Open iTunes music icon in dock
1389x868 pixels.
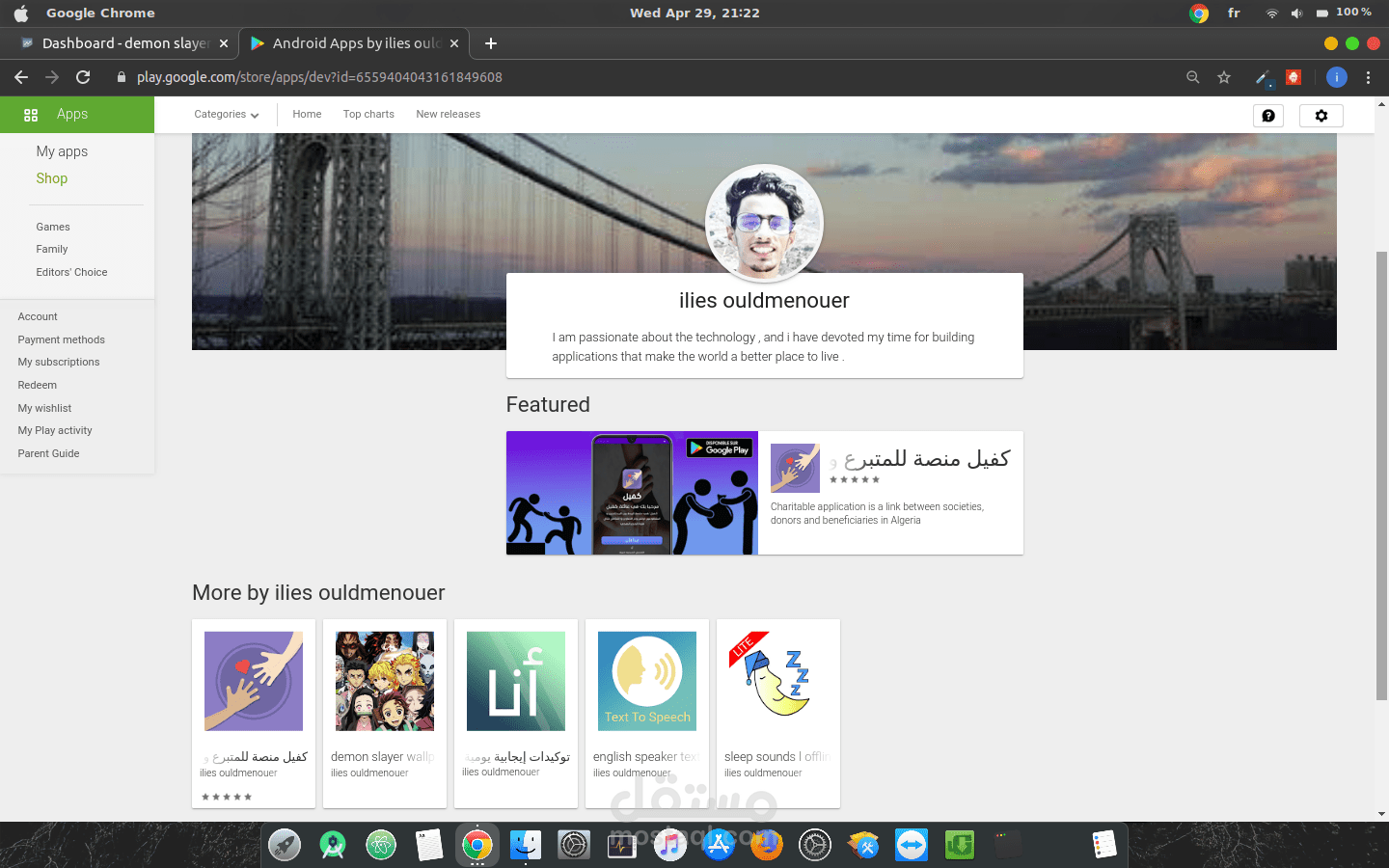point(670,845)
